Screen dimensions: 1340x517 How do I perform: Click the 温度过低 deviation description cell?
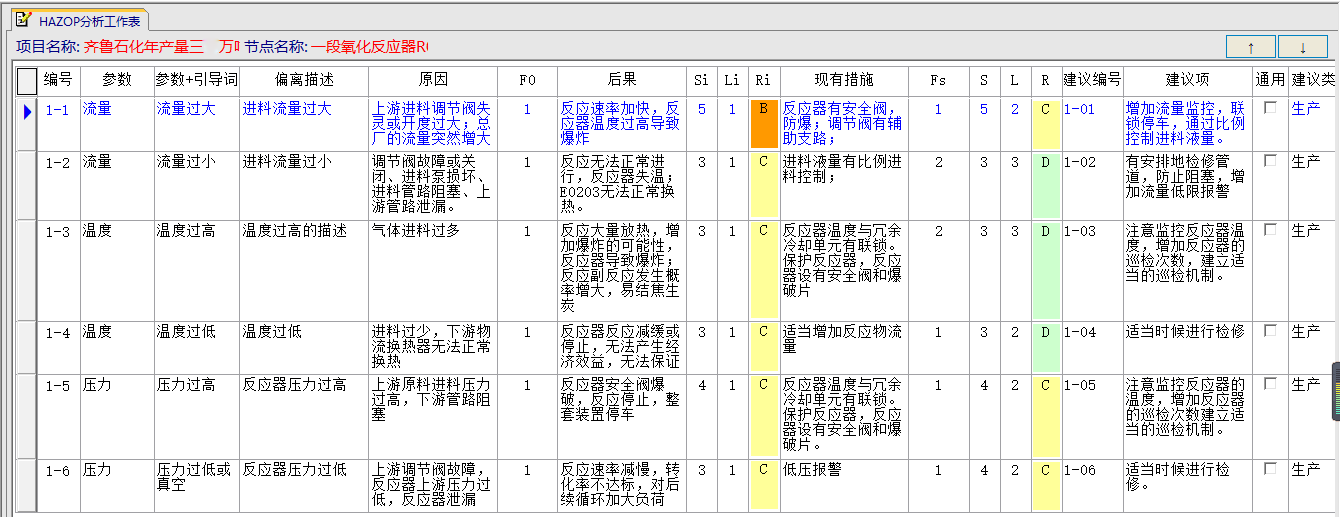click(303, 347)
